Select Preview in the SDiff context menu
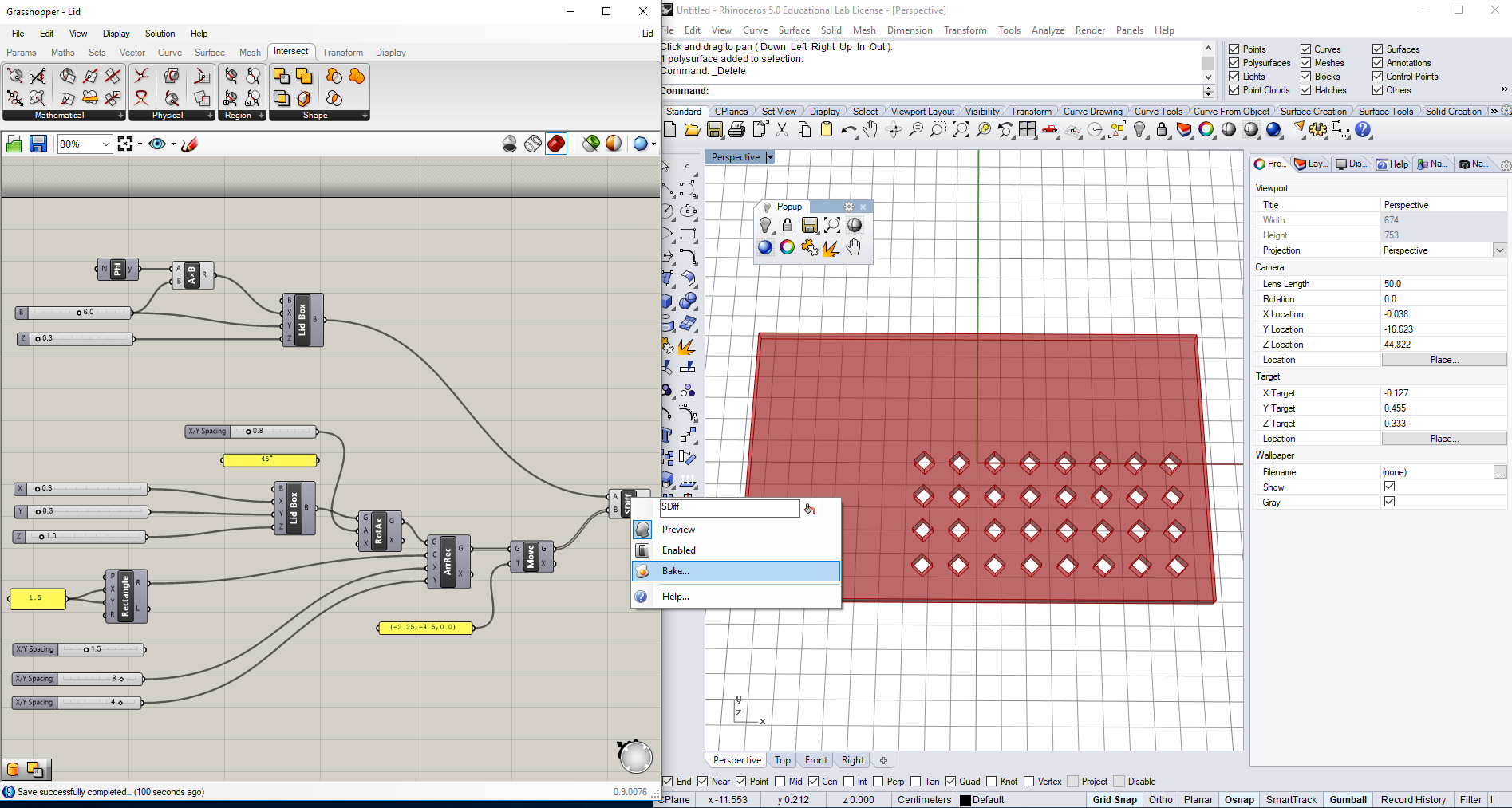 click(x=736, y=530)
